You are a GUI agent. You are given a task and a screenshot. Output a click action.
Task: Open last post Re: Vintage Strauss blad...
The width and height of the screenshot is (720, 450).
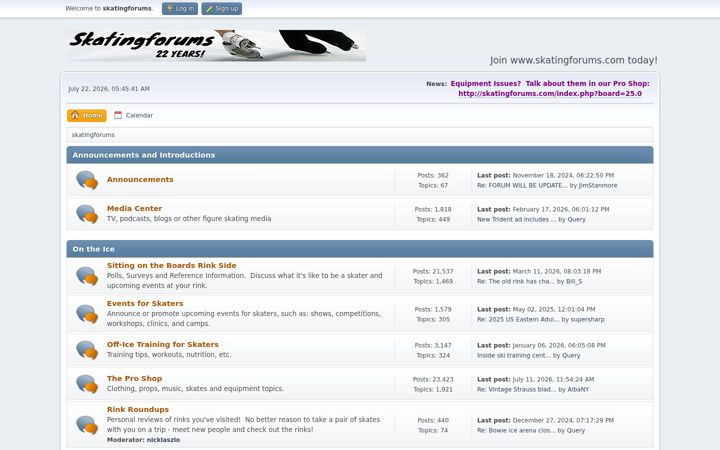click(x=516, y=389)
